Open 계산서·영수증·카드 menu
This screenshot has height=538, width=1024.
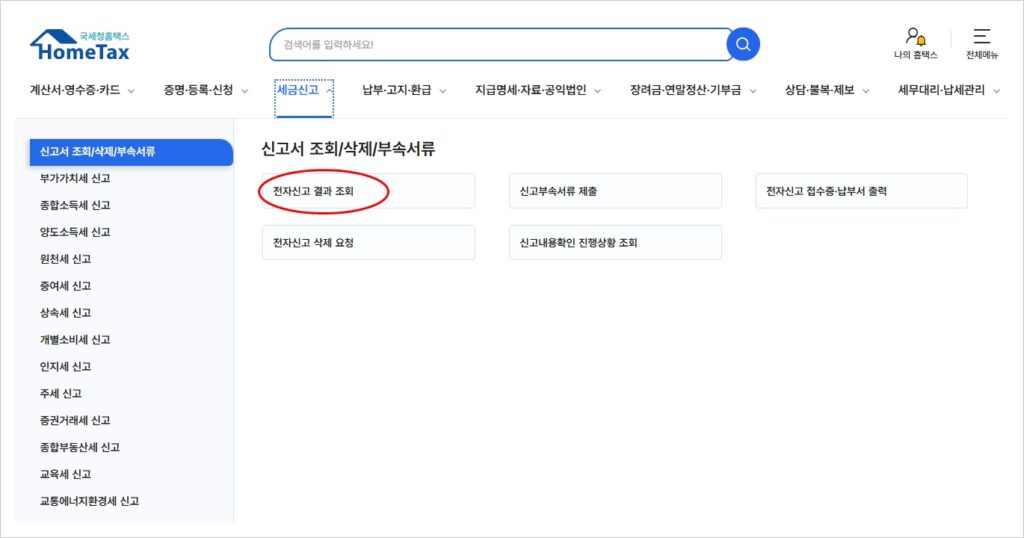pyautogui.click(x=75, y=90)
